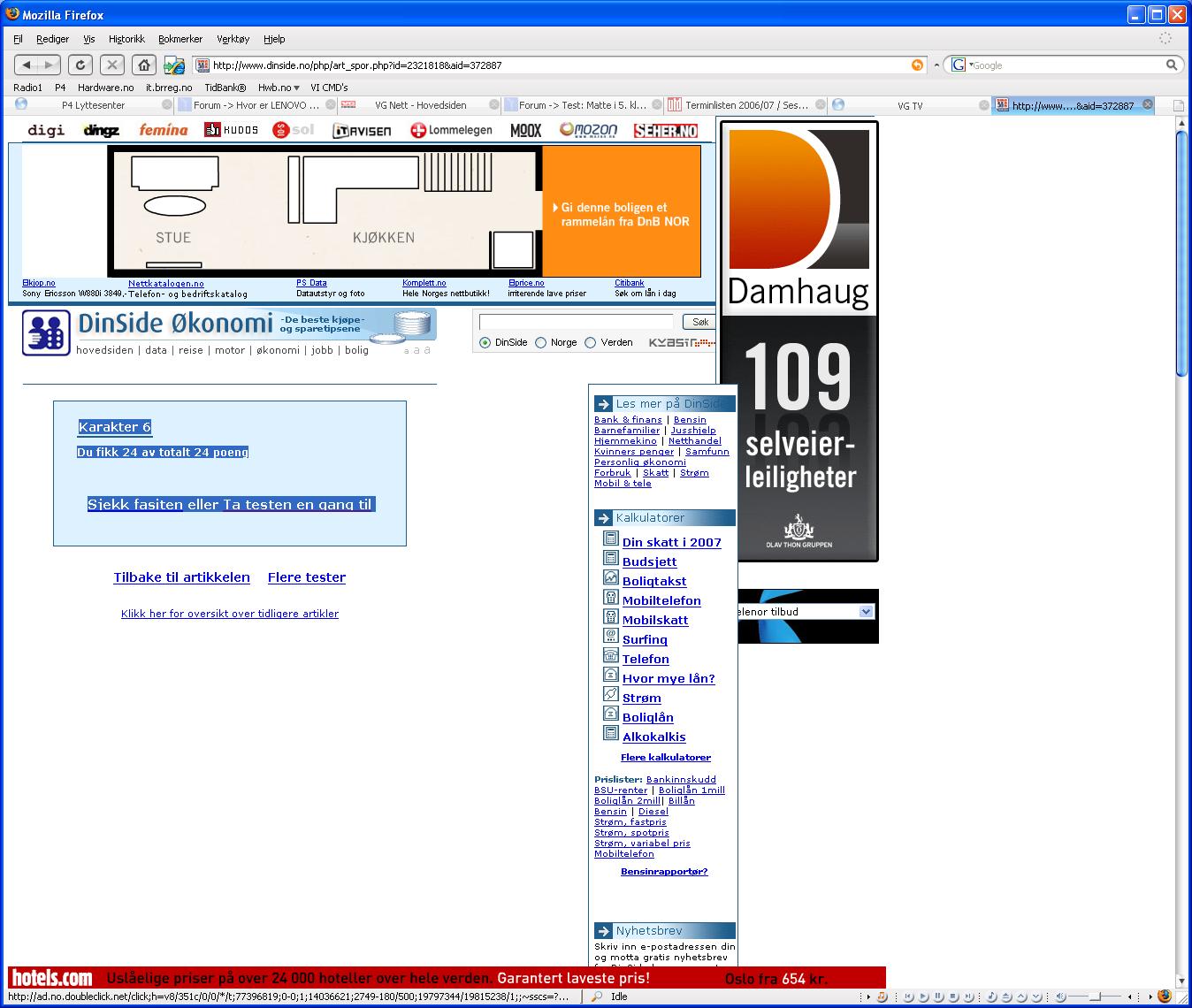Open the Bokmerker menu
This screenshot has width=1192, height=1008.
pyautogui.click(x=180, y=39)
